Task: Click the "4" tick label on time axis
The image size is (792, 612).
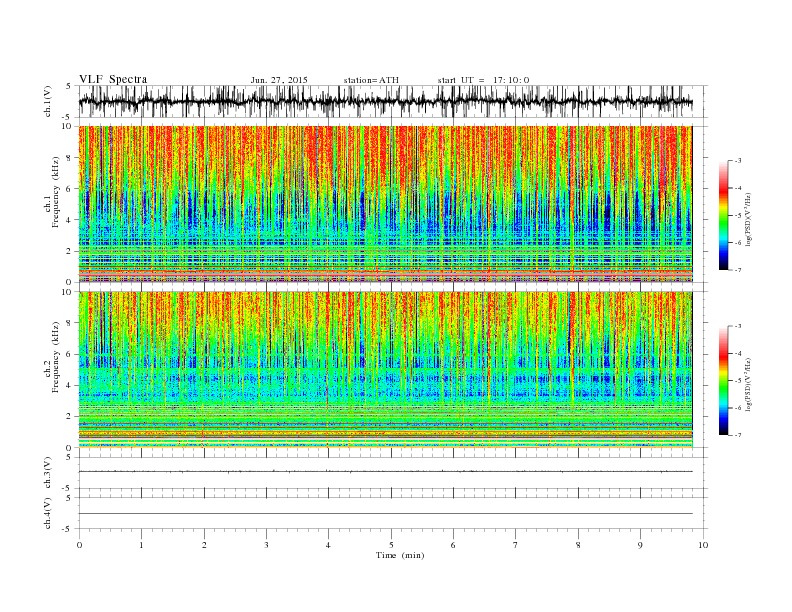Action: [329, 545]
